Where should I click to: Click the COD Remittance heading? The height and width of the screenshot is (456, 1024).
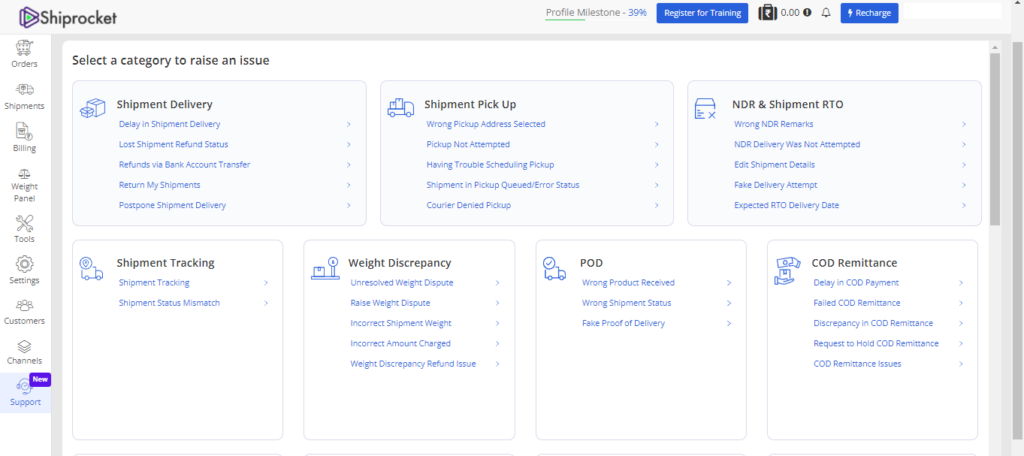[854, 263]
